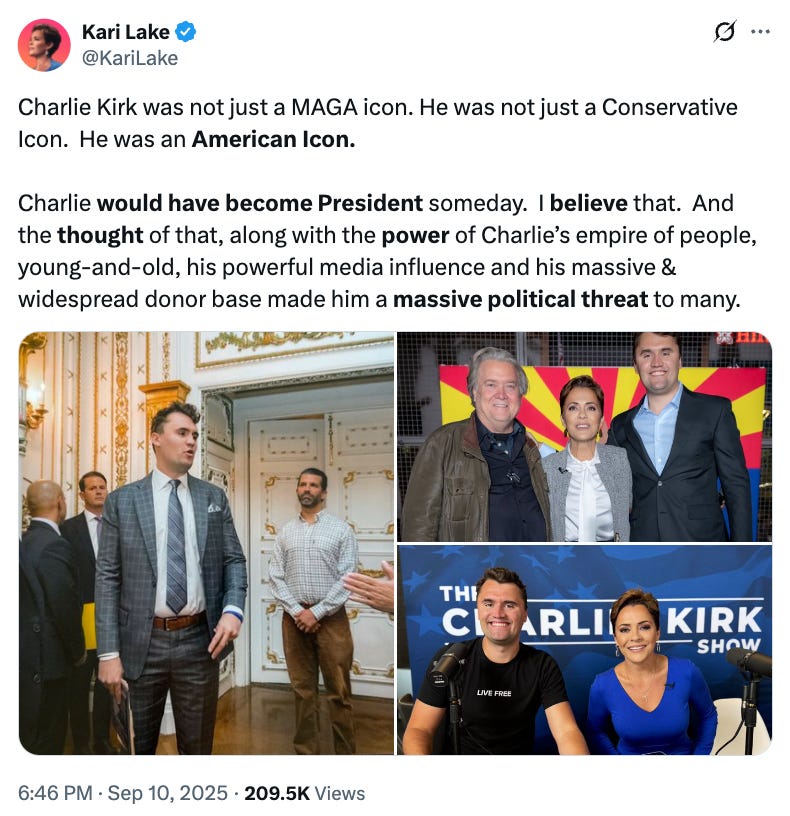The width and height of the screenshot is (790, 816).
Task: Open the Charlie Kirk Show studio photo
Action: [x=584, y=650]
